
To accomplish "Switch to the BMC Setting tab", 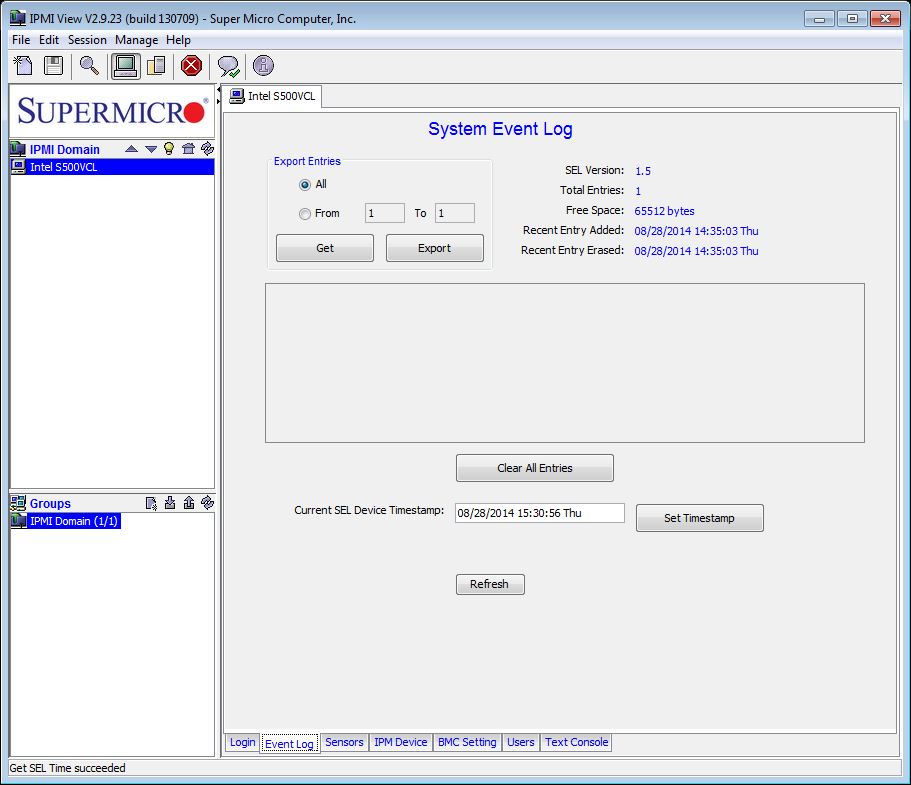I will pos(467,742).
